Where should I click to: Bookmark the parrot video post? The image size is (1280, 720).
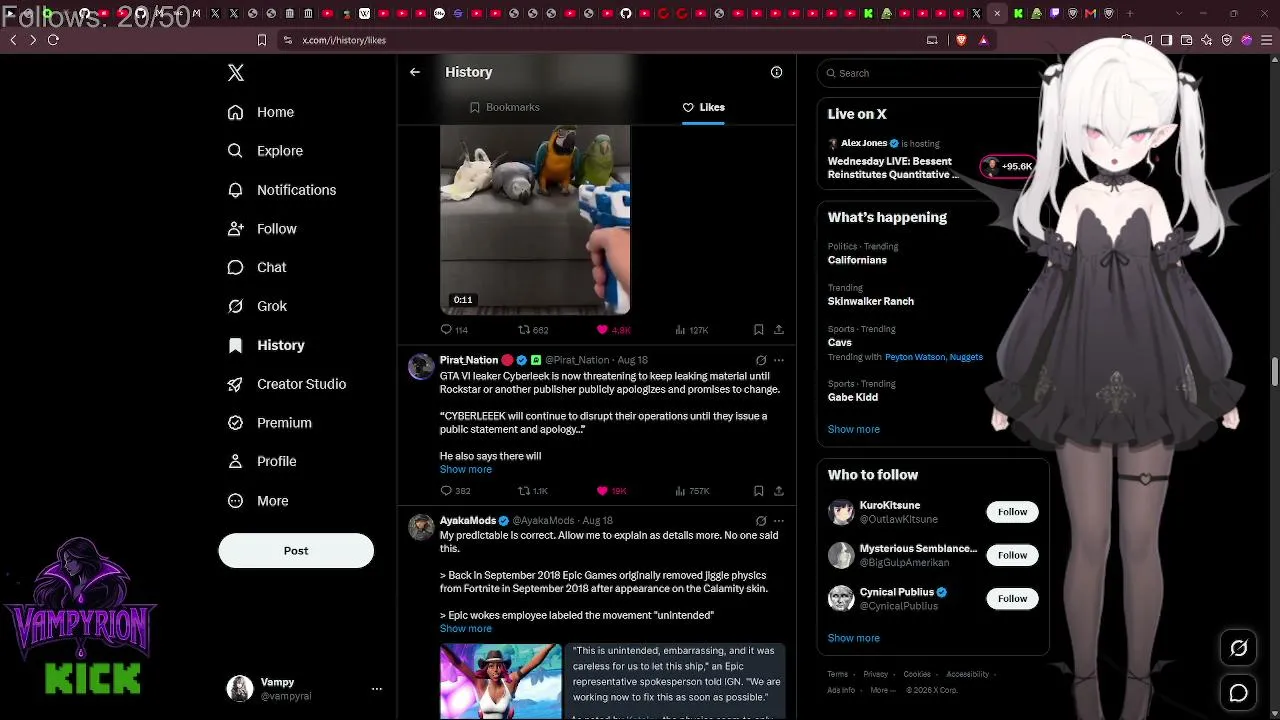[x=758, y=330]
